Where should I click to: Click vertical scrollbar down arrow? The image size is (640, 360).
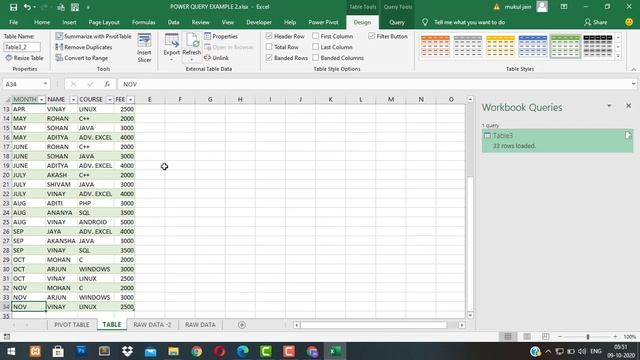[x=470, y=315]
